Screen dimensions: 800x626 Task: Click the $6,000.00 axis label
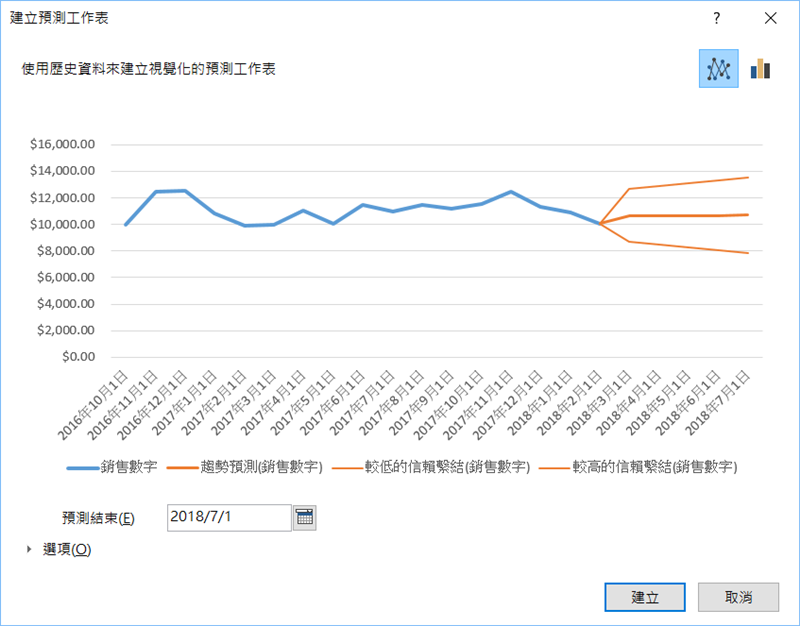point(66,277)
